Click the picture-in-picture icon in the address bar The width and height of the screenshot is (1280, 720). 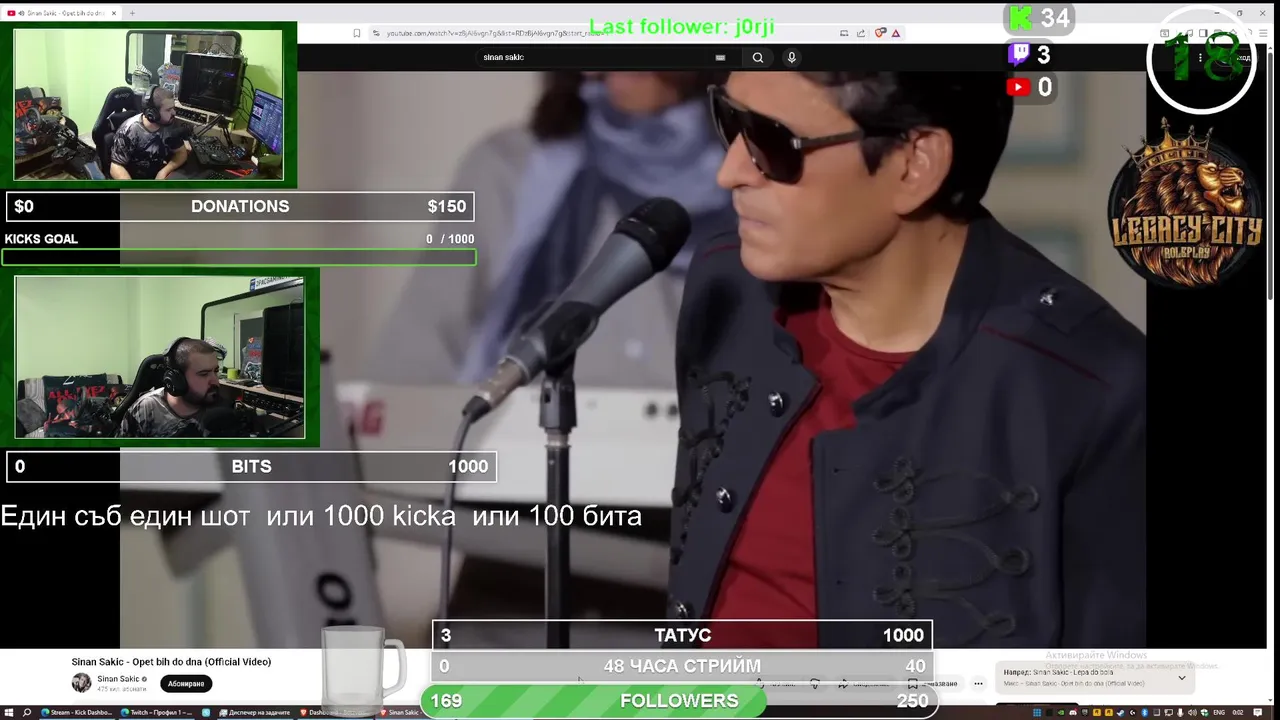click(x=844, y=33)
